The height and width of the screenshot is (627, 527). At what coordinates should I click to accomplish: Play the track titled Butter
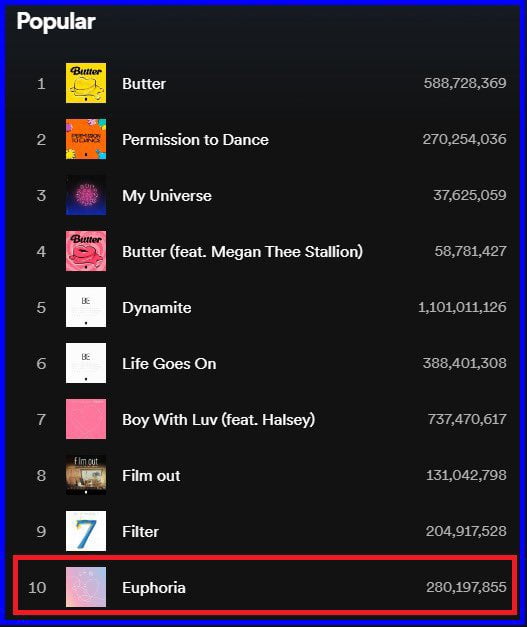point(144,84)
